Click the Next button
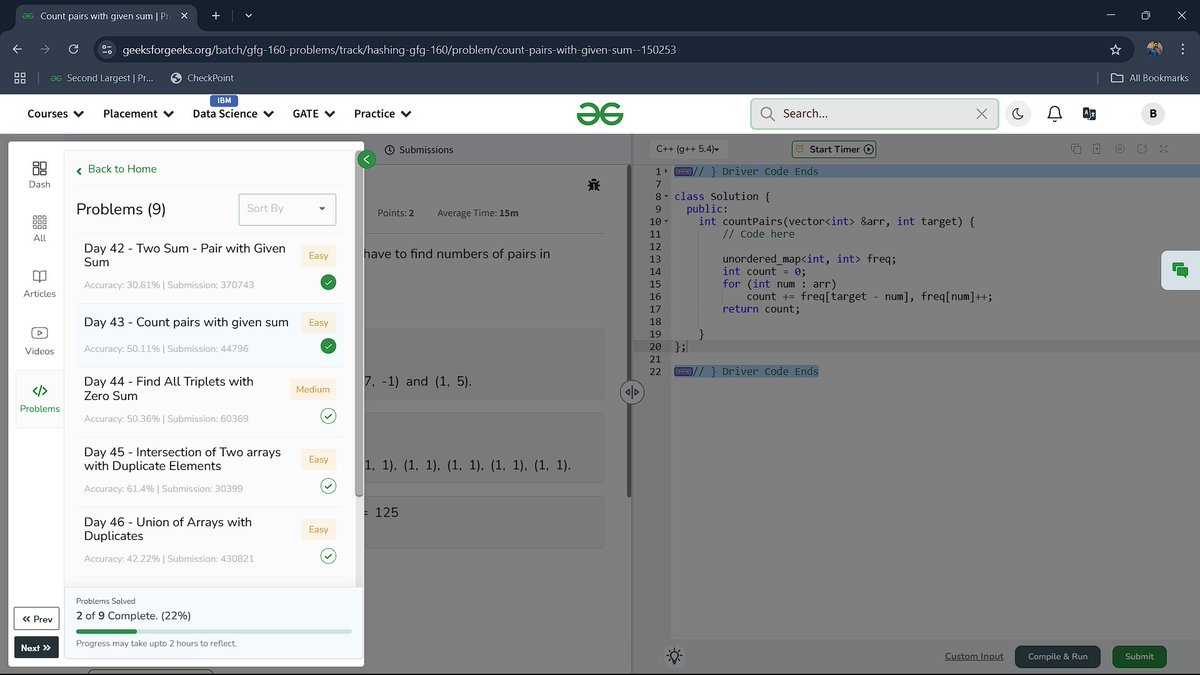 [x=37, y=648]
